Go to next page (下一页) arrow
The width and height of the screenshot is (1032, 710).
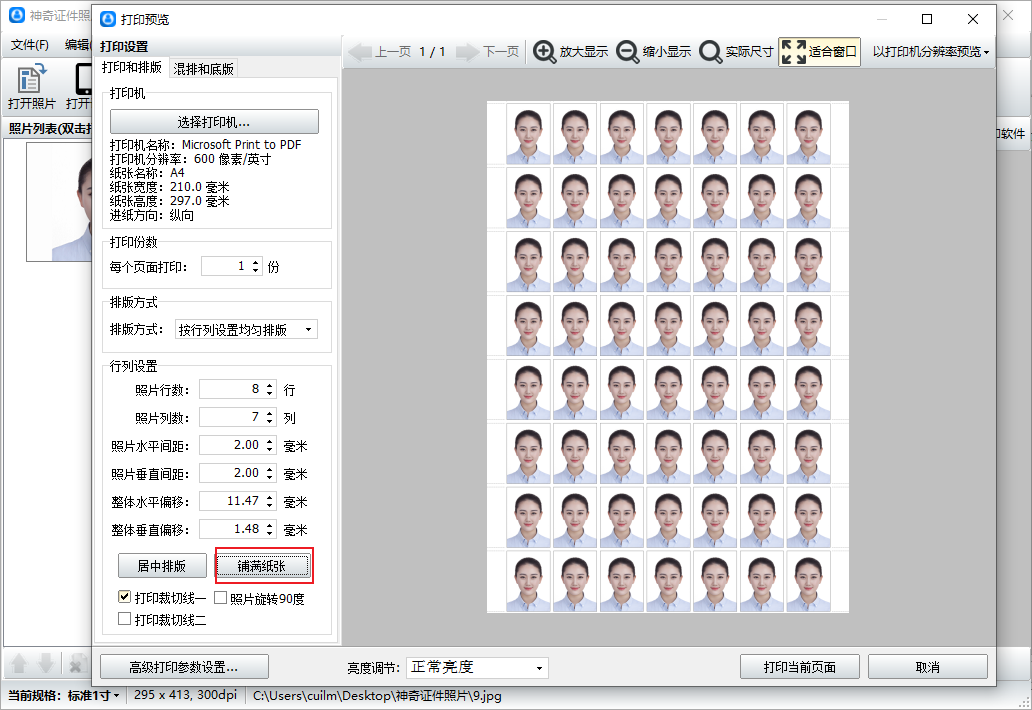pyautogui.click(x=469, y=52)
